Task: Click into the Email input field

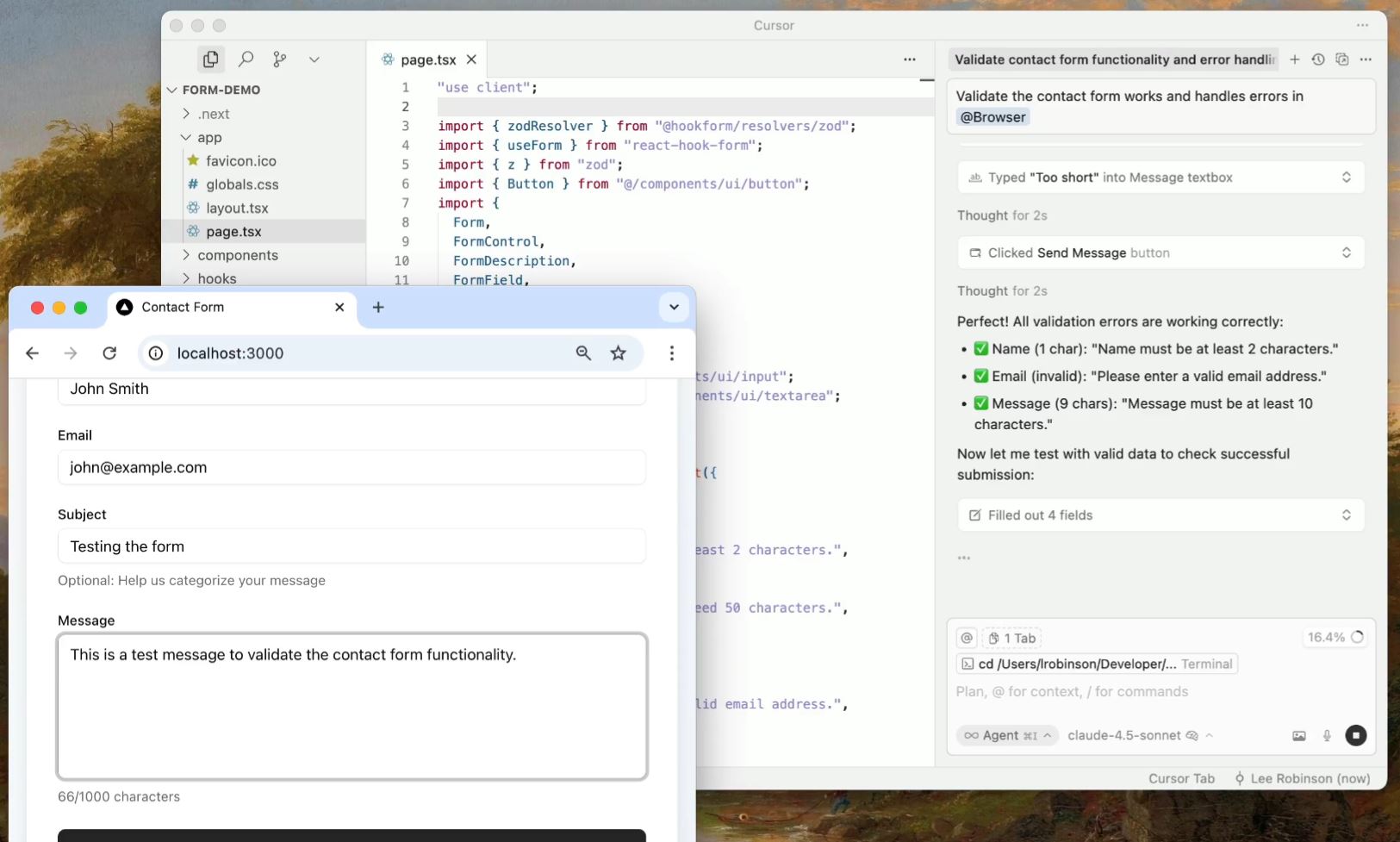Action: (x=352, y=467)
